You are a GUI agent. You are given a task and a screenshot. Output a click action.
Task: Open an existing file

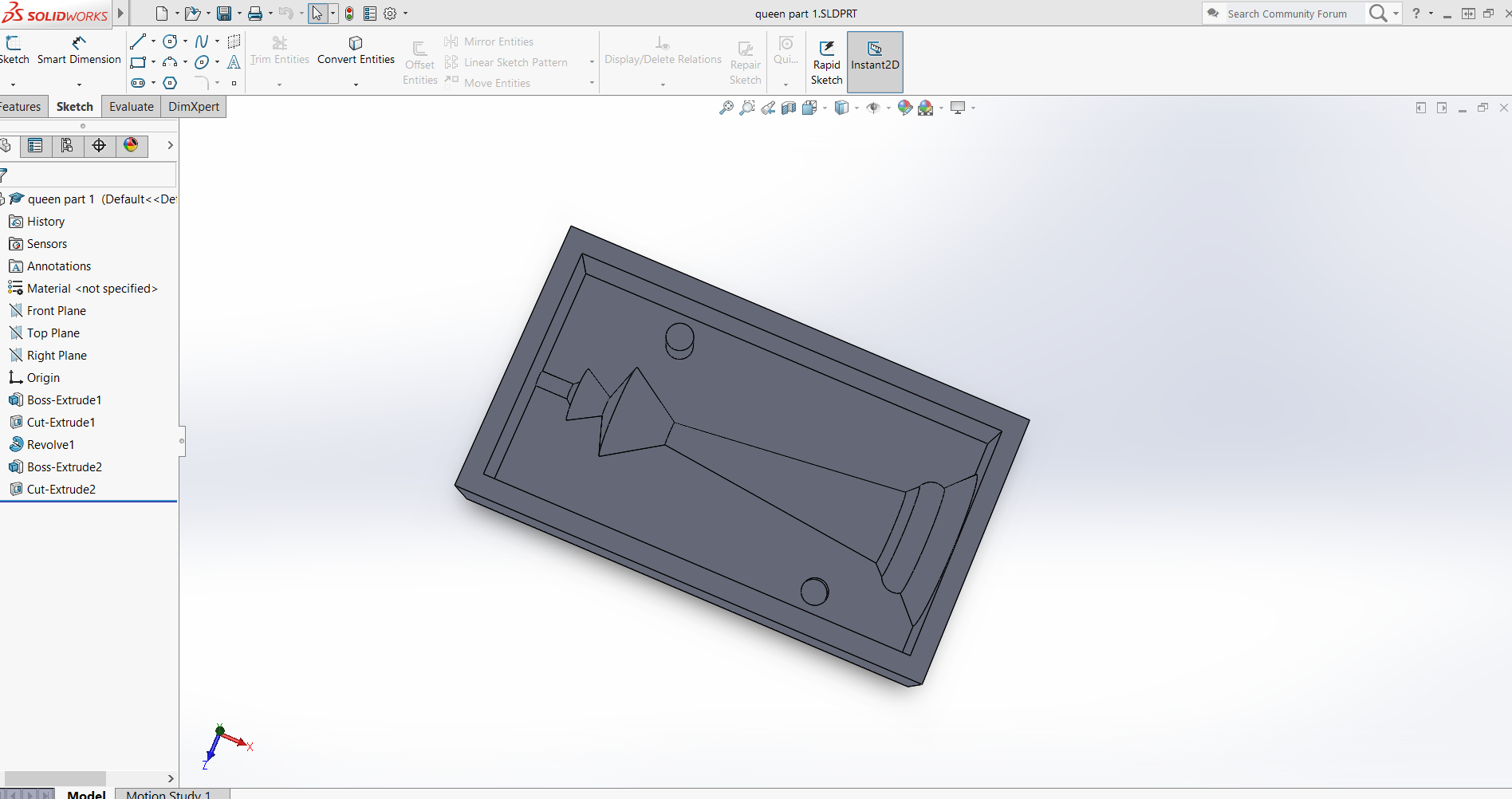(x=191, y=14)
